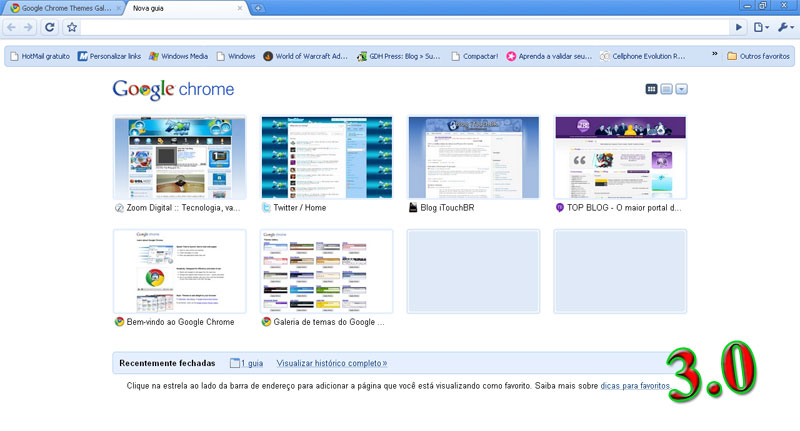Screen dimensions: 800x431
Task: Open GDH Press Blog bookmark
Action: [x=398, y=56]
